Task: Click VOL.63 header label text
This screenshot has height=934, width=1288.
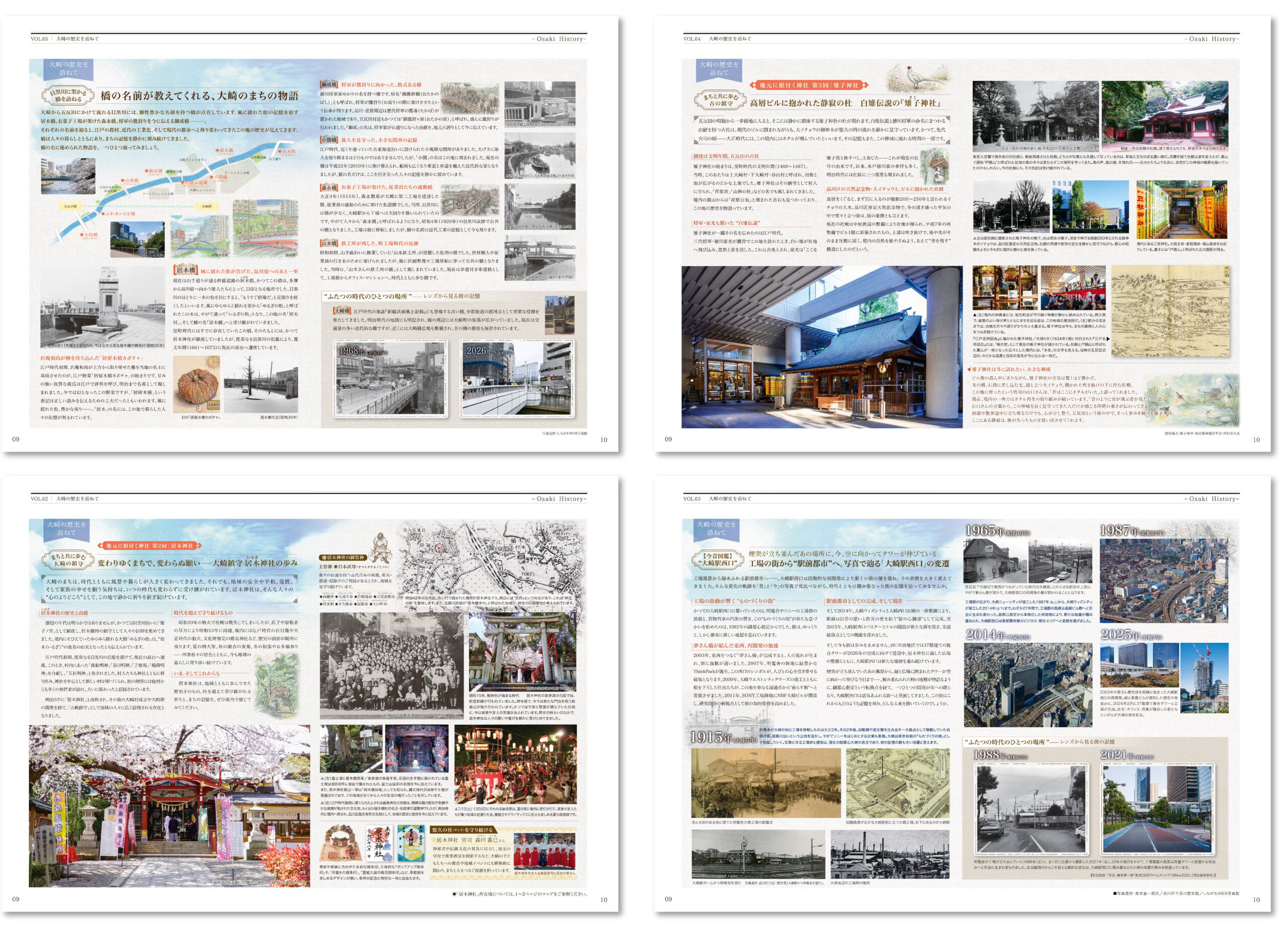Action: [x=692, y=498]
